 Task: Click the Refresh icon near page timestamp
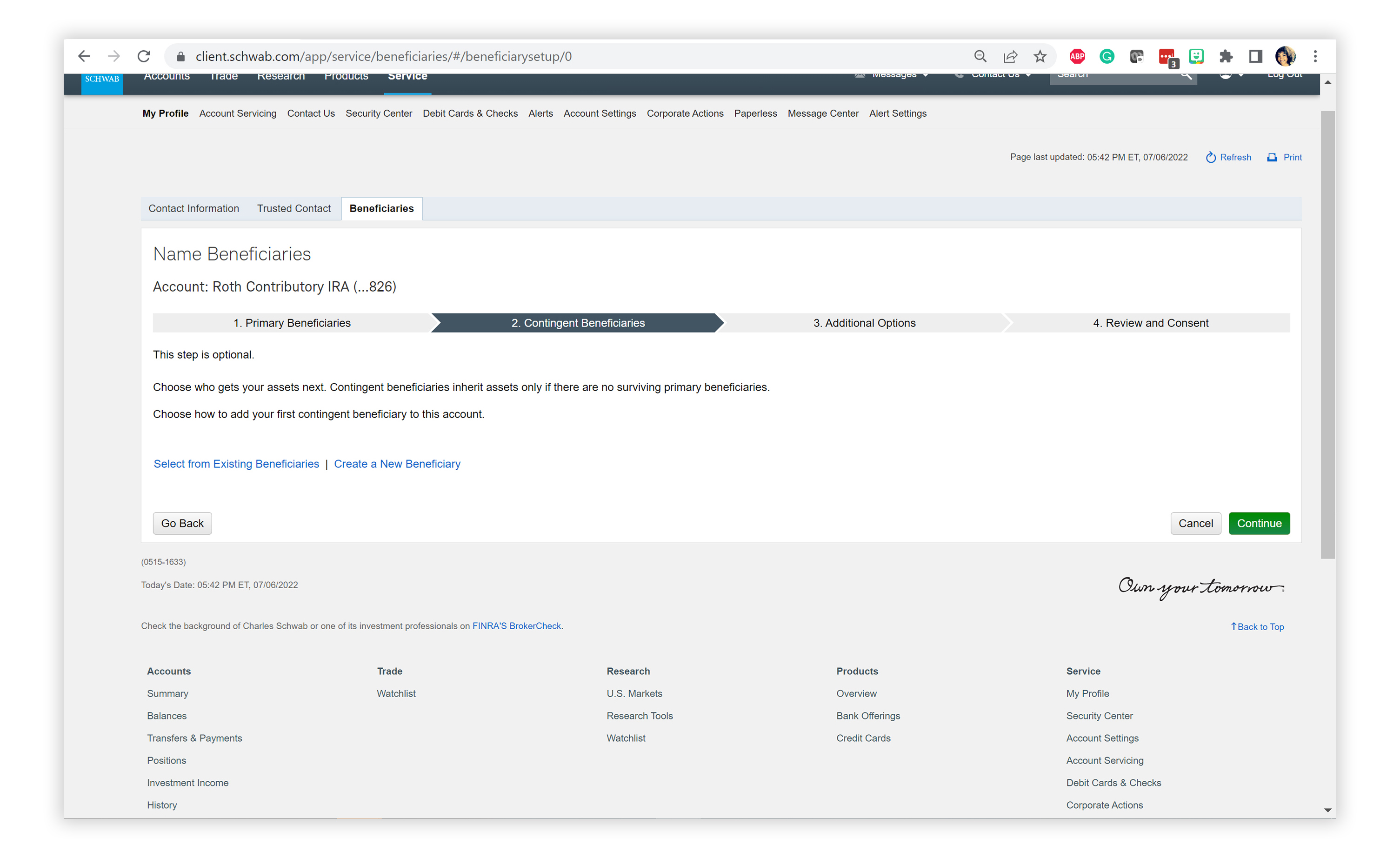(1211, 157)
